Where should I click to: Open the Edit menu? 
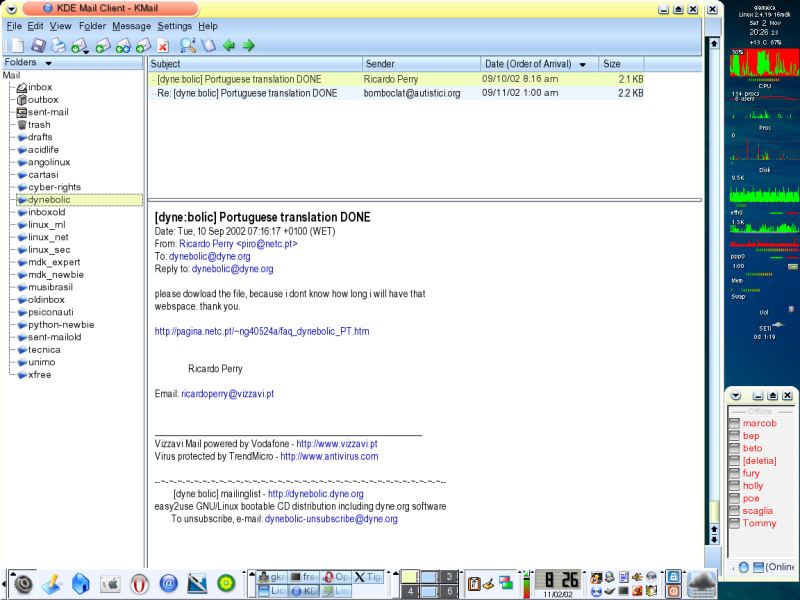35,26
